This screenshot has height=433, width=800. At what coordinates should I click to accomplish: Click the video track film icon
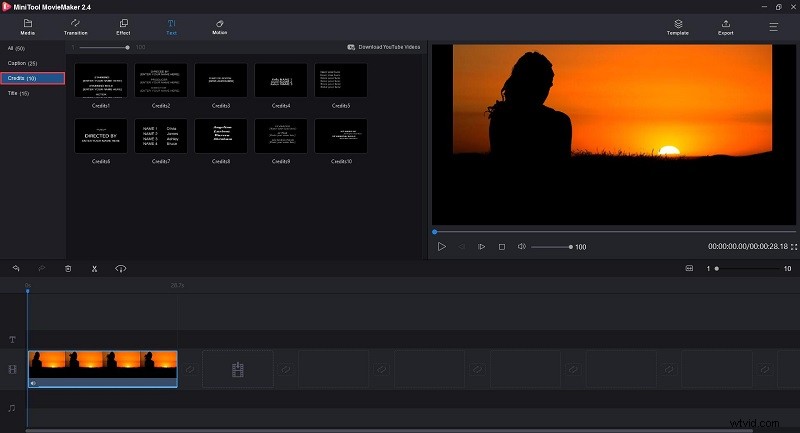point(12,369)
